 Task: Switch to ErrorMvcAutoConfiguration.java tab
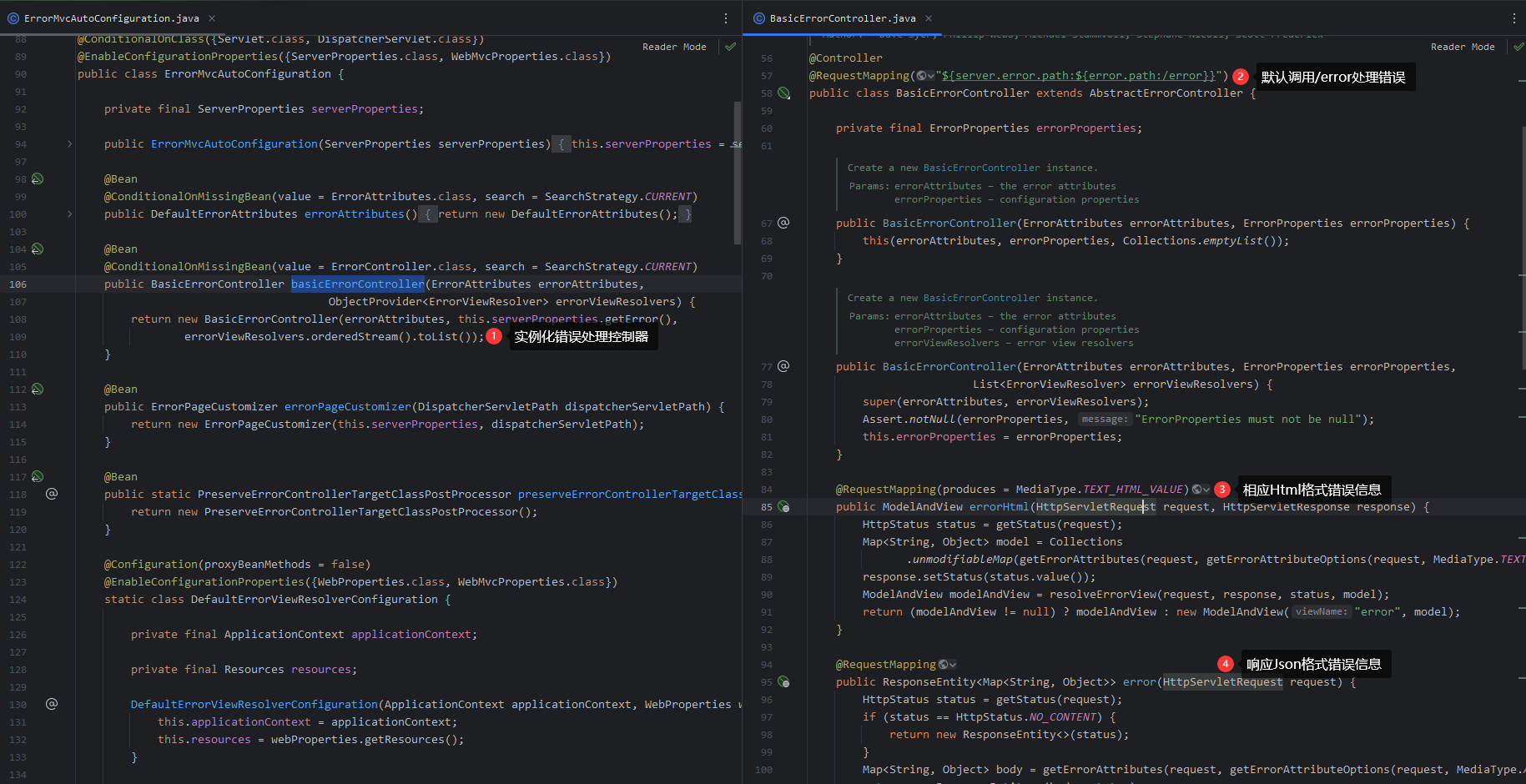112,18
